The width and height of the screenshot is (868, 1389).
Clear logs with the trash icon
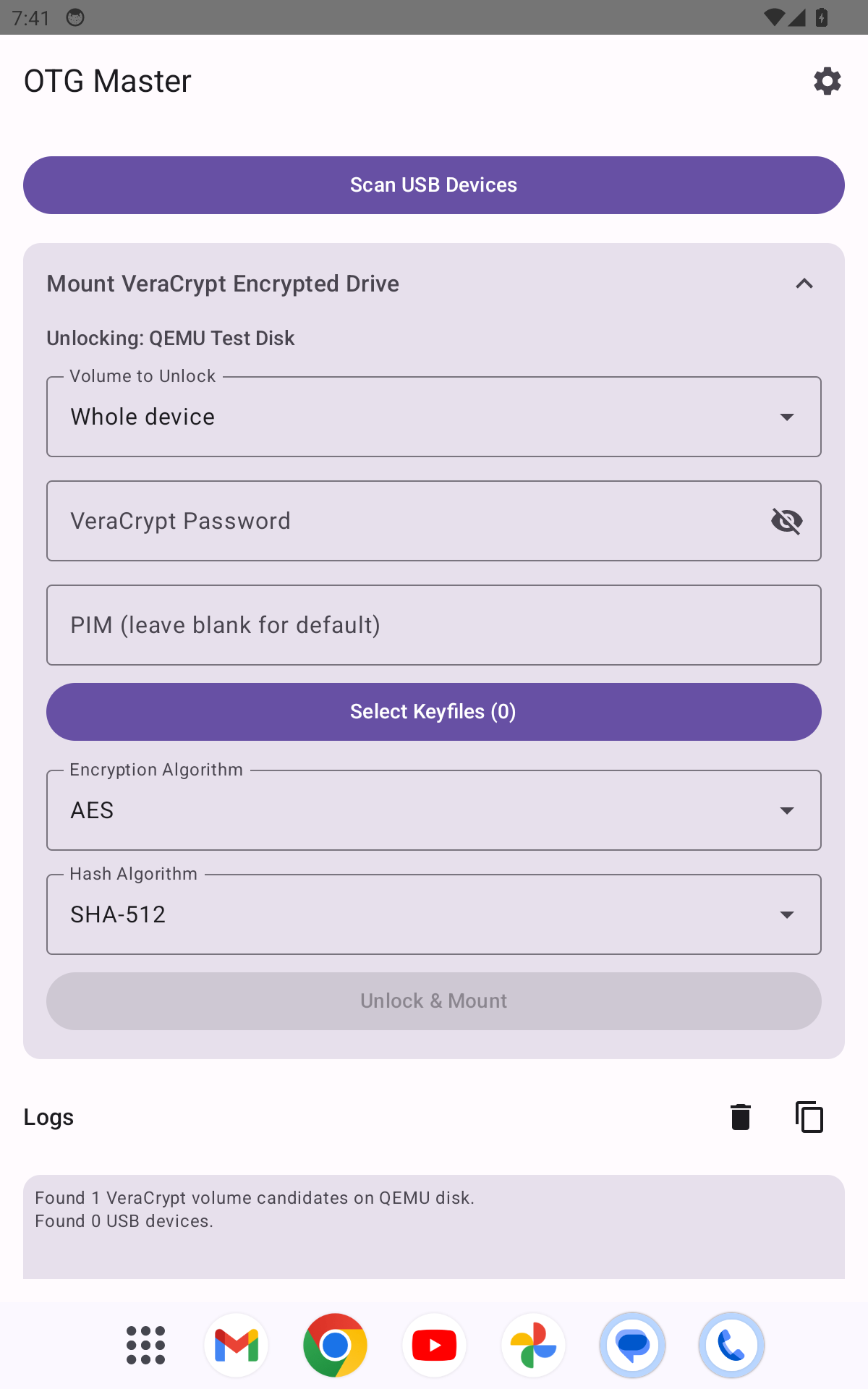741,1117
